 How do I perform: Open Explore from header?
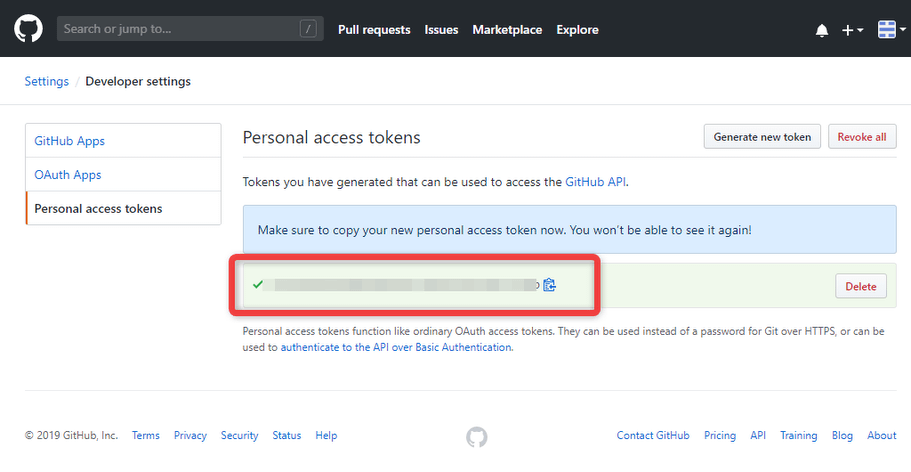pyautogui.click(x=578, y=30)
